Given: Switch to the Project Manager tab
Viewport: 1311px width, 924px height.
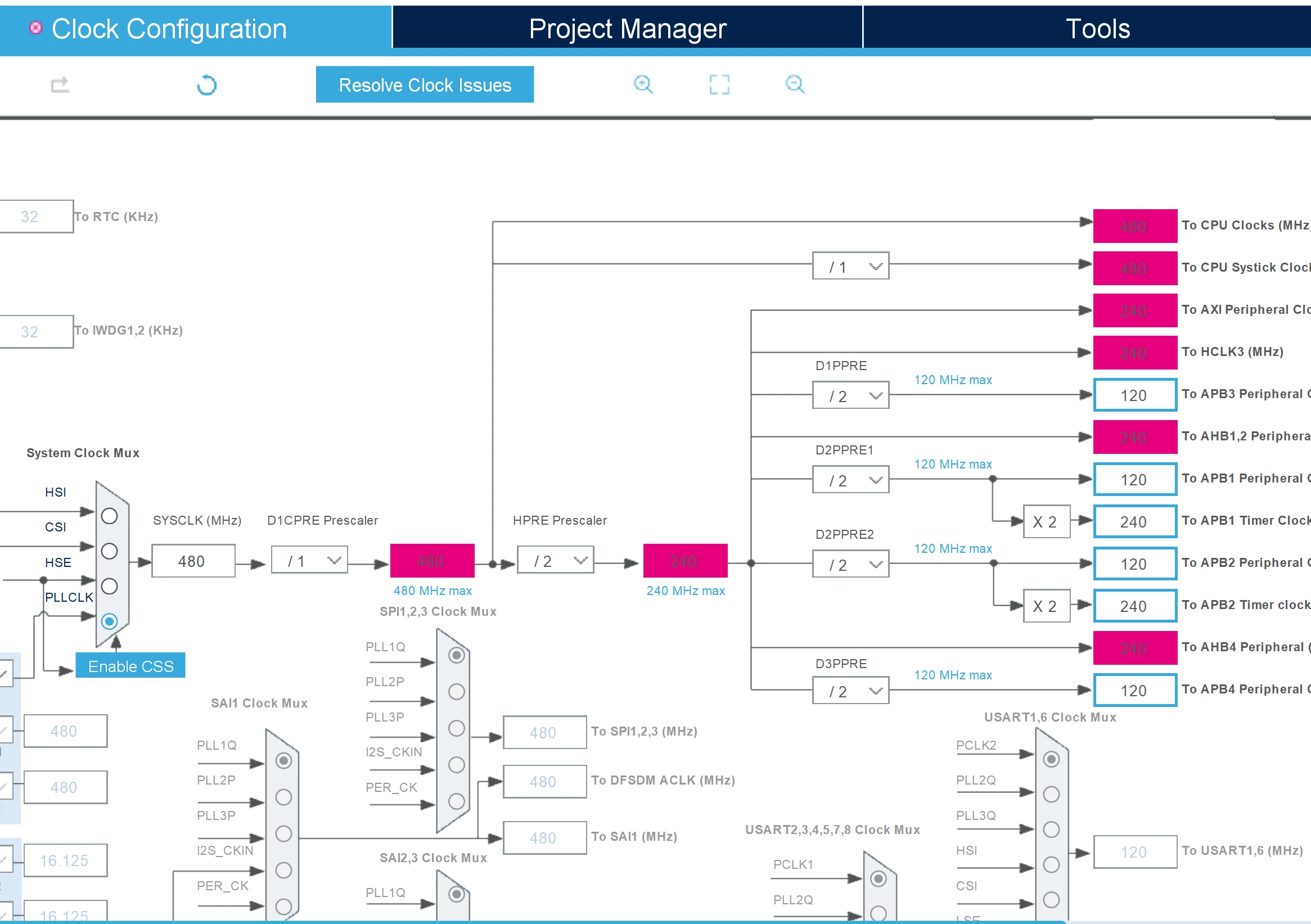Looking at the screenshot, I should (x=628, y=28).
